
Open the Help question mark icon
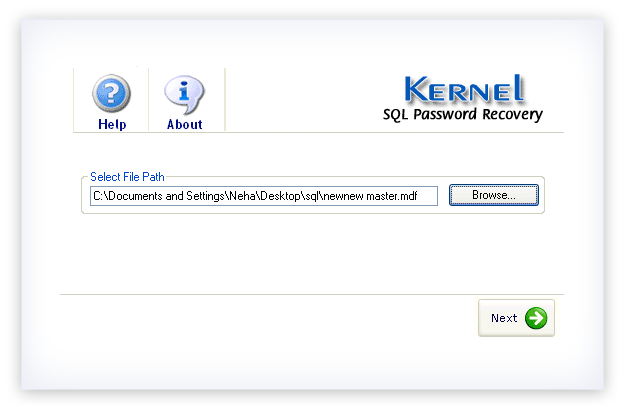(x=111, y=93)
